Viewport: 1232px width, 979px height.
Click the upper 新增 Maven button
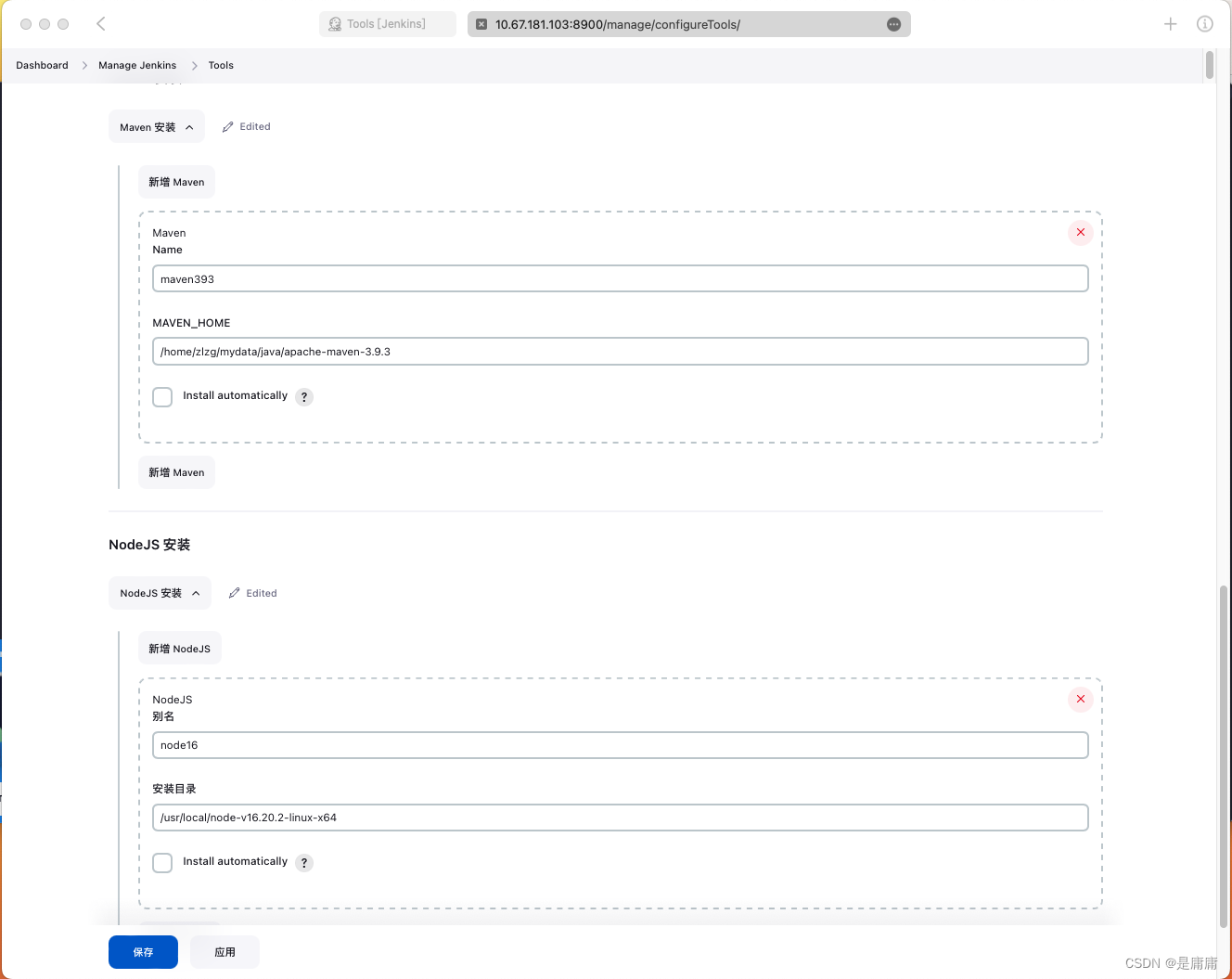pos(176,182)
